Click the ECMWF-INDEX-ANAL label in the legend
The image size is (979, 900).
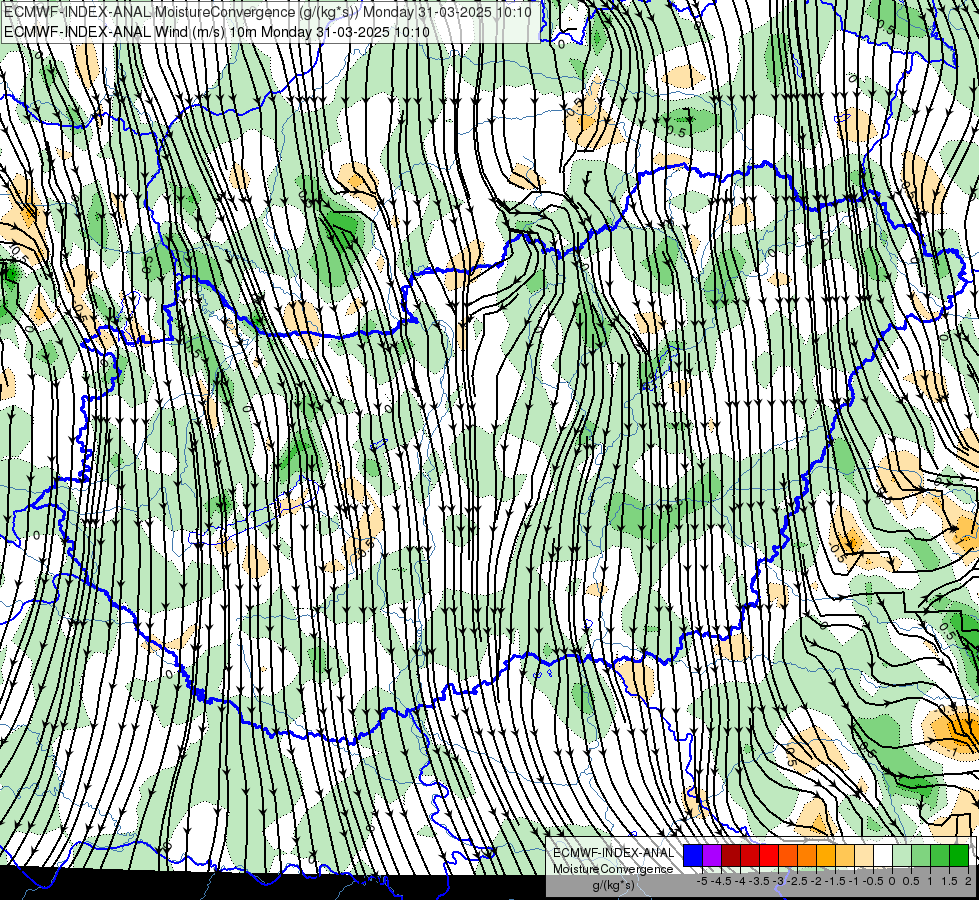(614, 853)
